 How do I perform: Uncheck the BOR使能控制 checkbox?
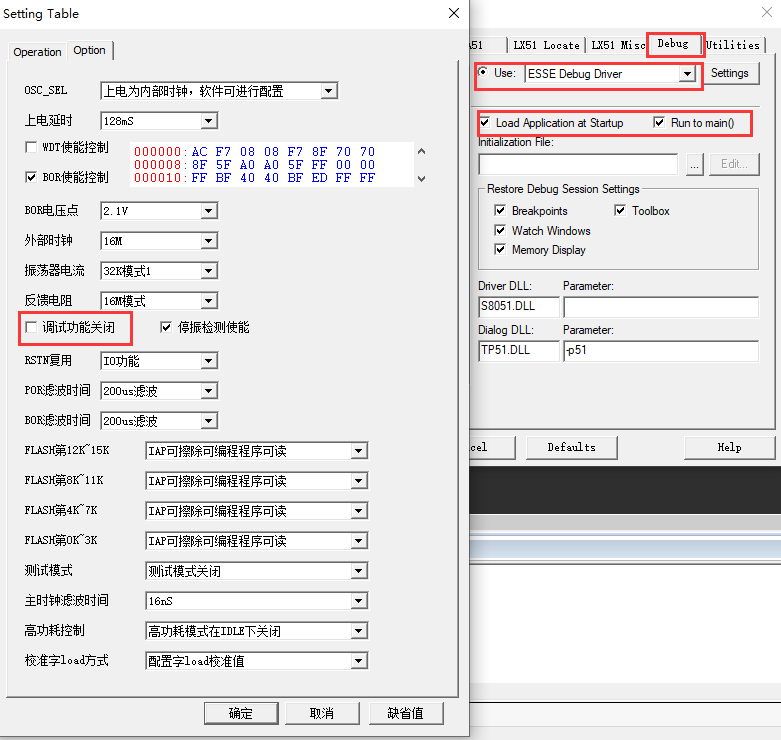(31, 177)
